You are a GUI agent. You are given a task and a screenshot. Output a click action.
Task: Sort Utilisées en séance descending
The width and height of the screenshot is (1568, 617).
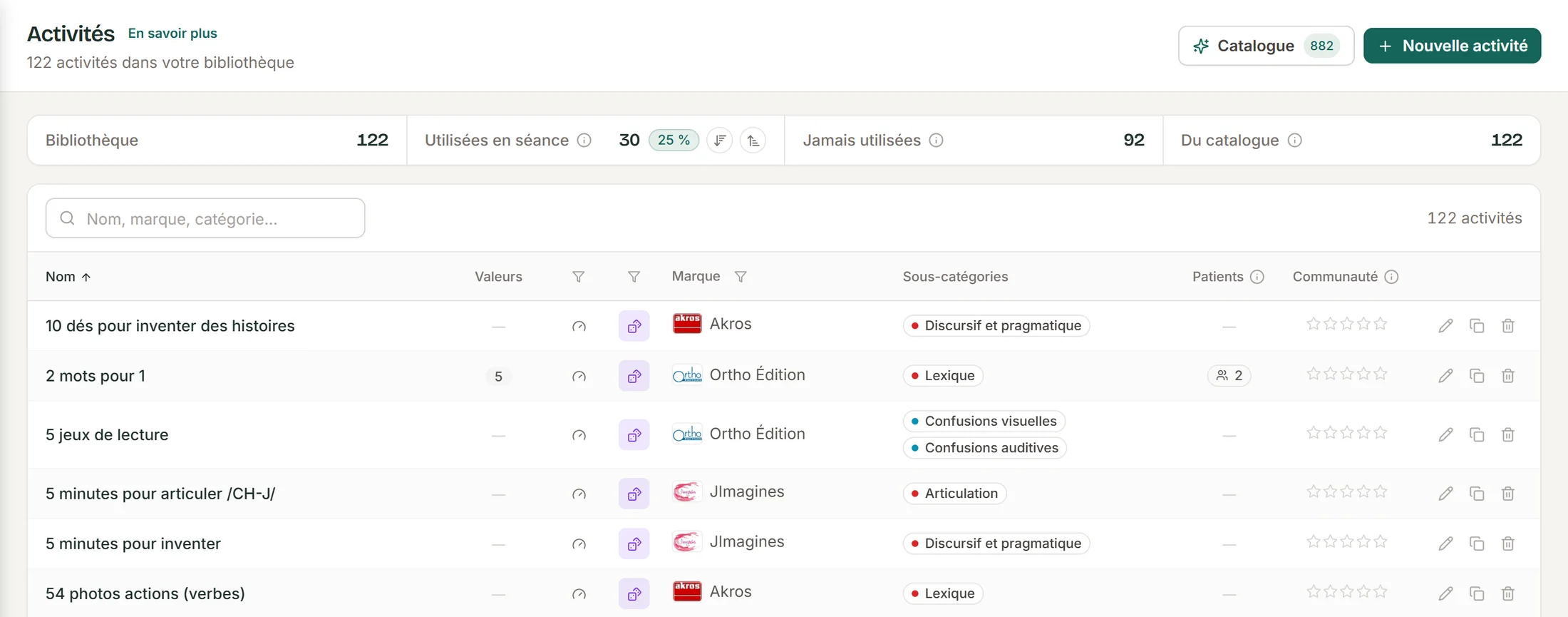pos(720,140)
